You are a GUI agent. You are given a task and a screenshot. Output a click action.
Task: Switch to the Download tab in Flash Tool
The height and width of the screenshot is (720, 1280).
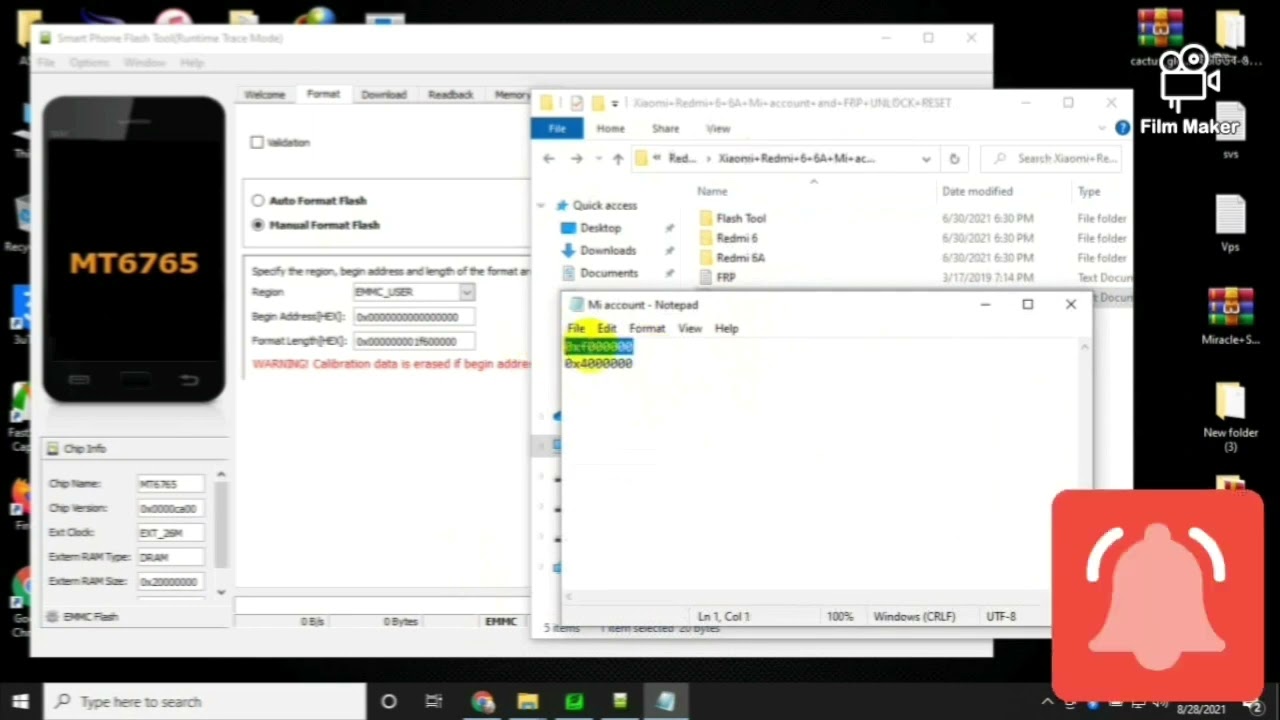coord(384,94)
